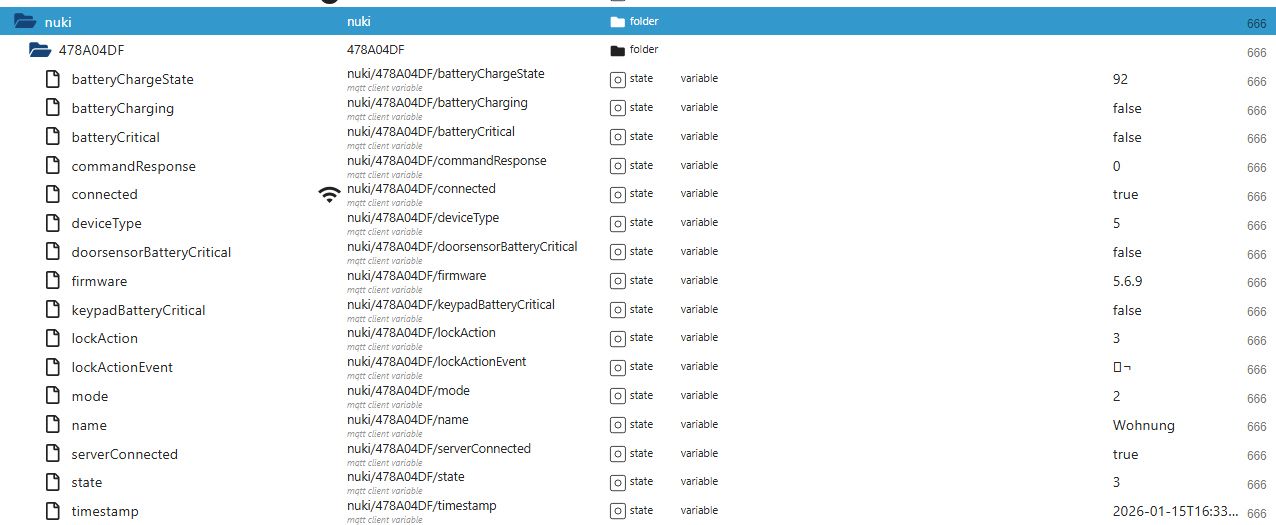Click the state type icon for lockAction

click(618, 338)
